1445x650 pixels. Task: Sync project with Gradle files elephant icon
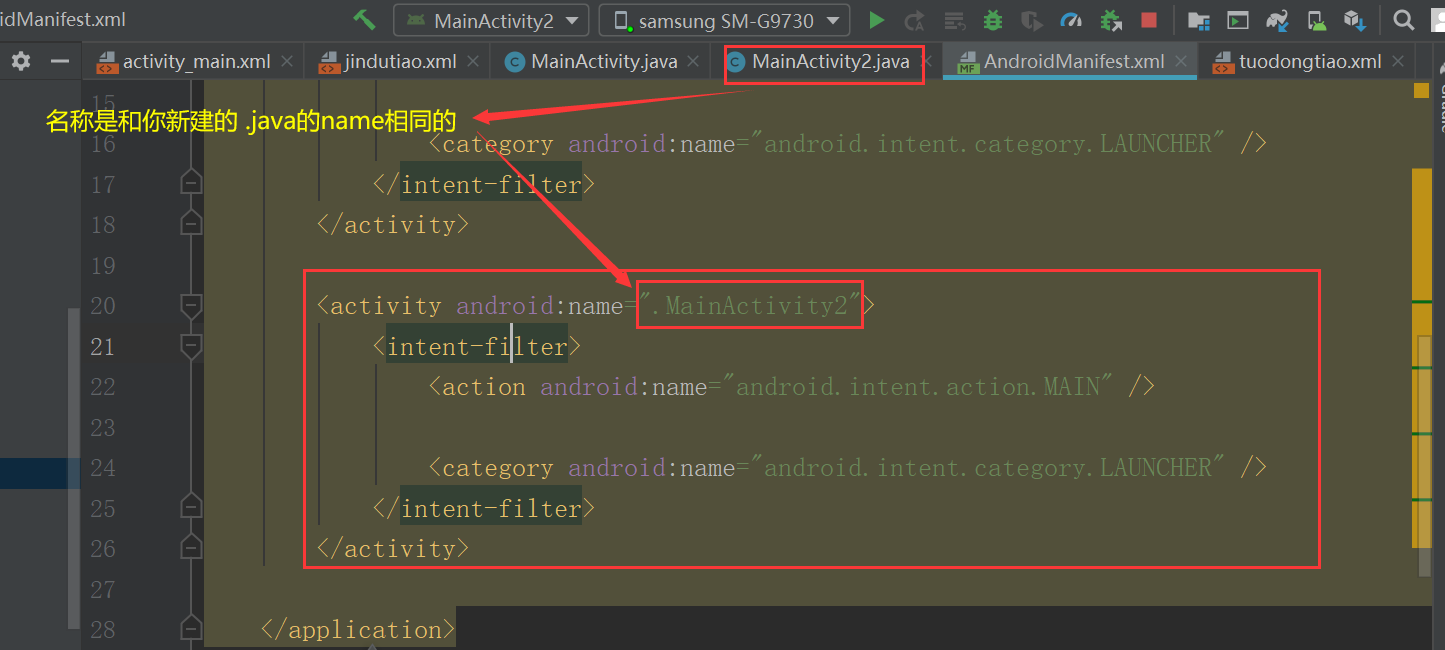click(x=1276, y=19)
